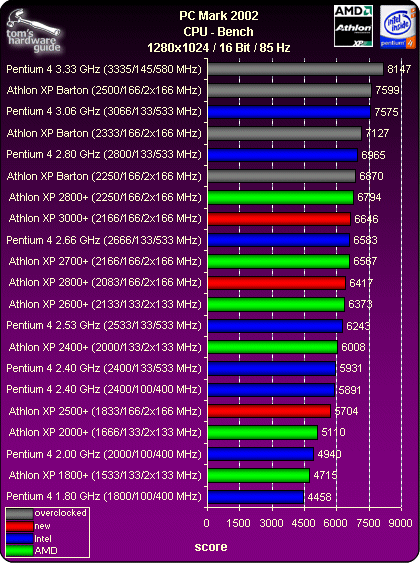Click the score value 5891

coord(350,390)
